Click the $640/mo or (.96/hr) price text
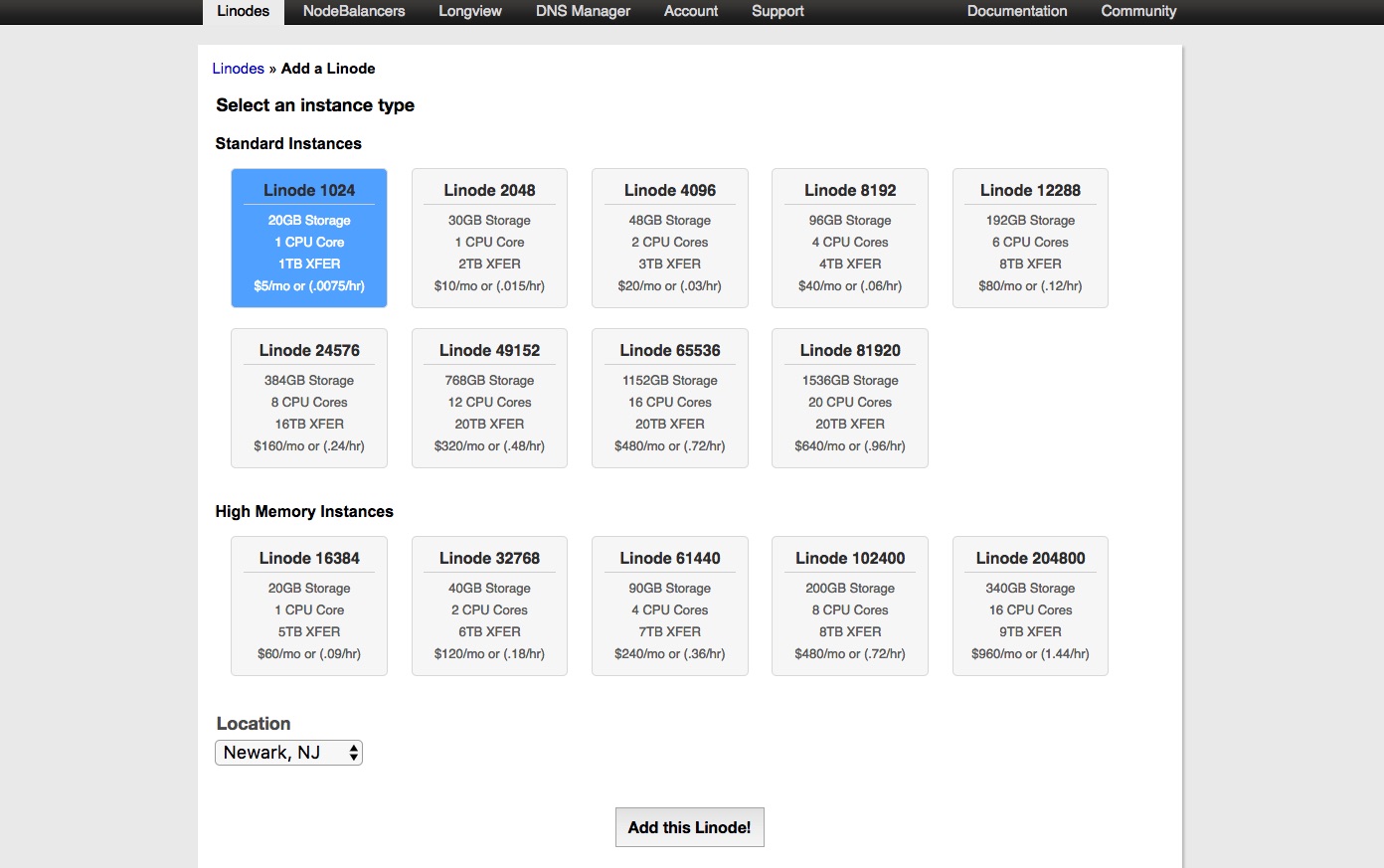 [850, 445]
